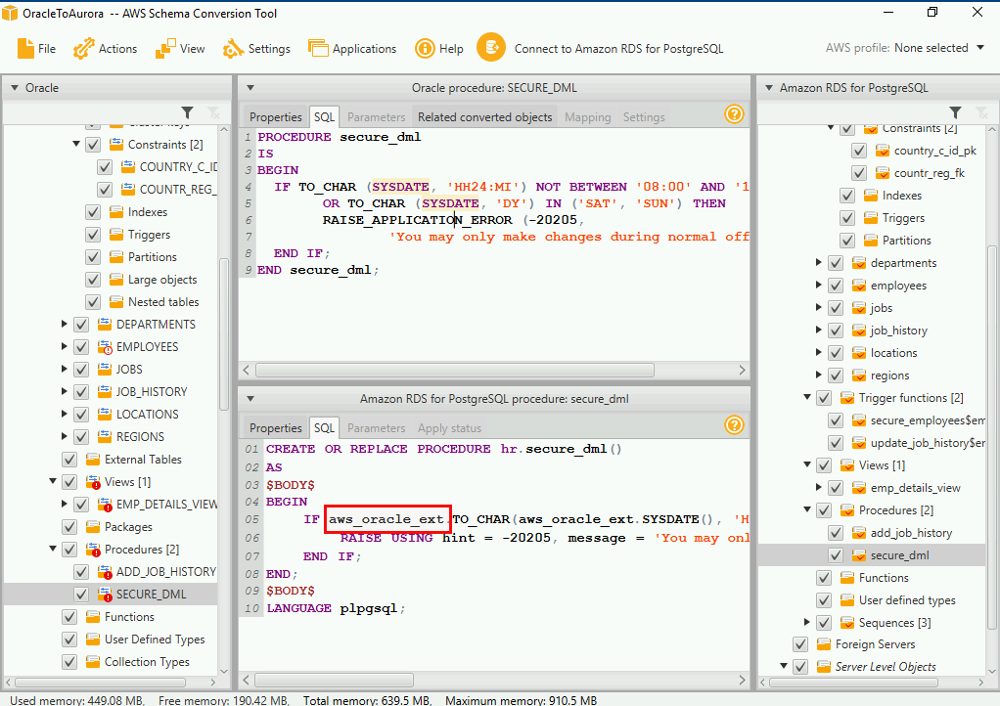This screenshot has width=1000, height=706.
Task: Expand the JOB_HISTORY table node
Action: coord(64,391)
